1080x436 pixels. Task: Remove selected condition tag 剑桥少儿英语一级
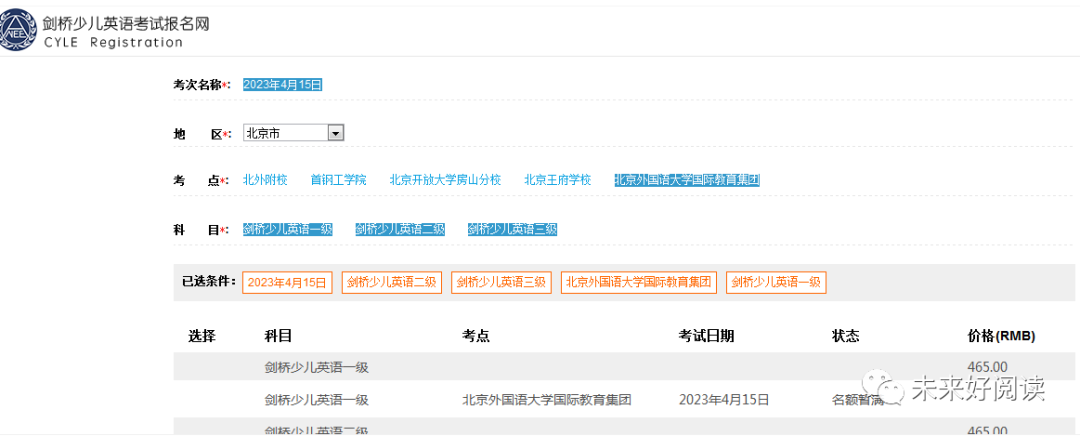(776, 282)
